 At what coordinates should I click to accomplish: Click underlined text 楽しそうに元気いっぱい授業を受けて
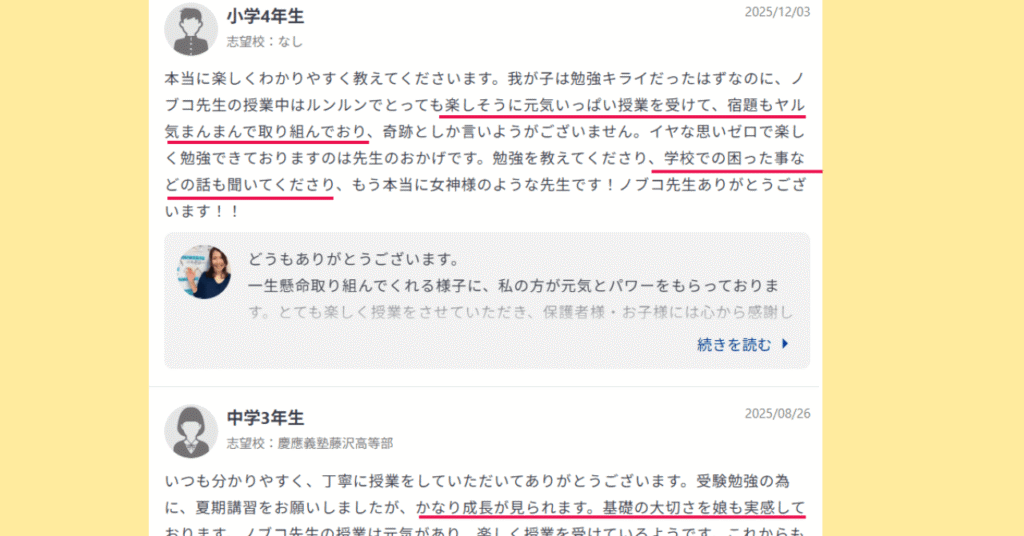[577, 105]
